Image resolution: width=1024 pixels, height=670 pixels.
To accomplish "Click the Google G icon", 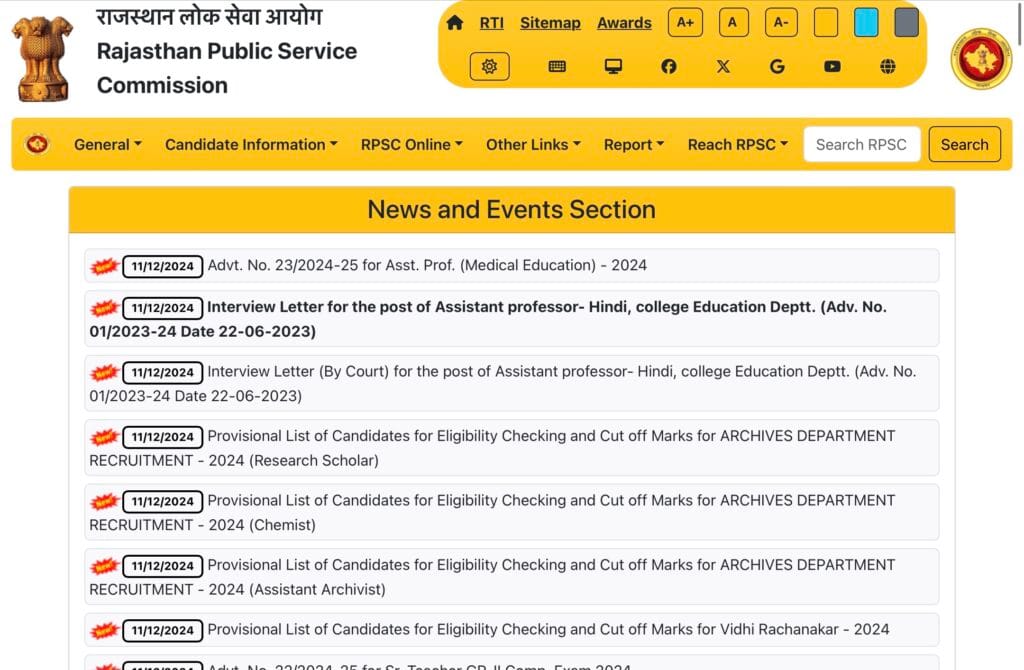I will coord(777,66).
